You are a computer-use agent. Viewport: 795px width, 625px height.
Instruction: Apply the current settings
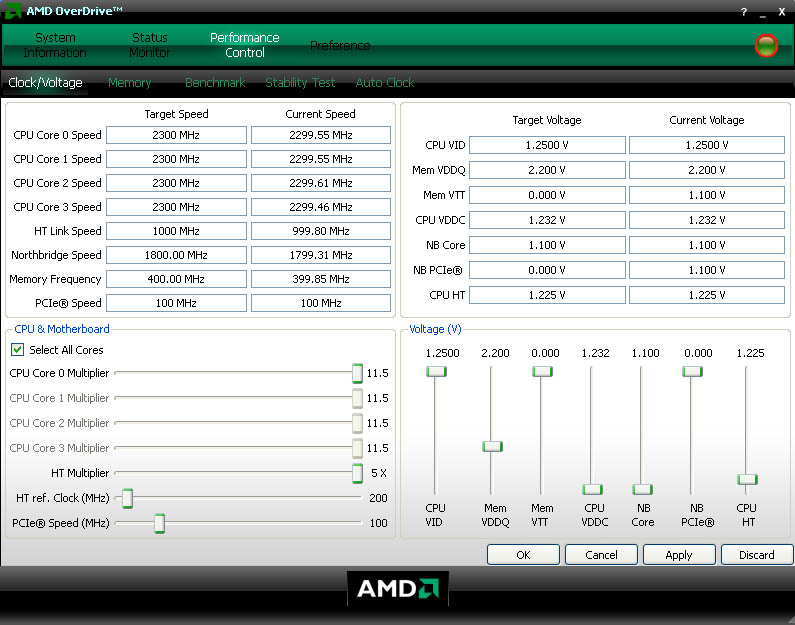679,555
